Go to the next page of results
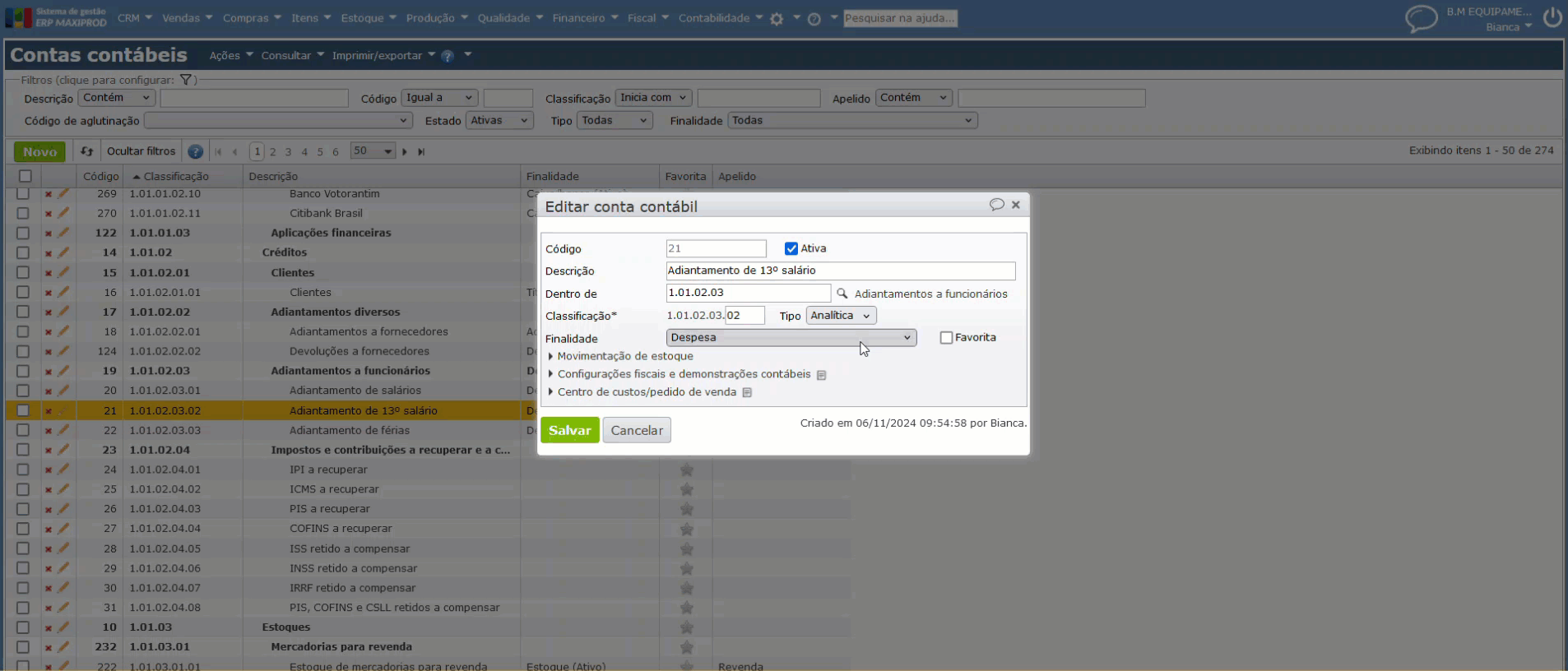The image size is (1568, 671). (x=405, y=151)
